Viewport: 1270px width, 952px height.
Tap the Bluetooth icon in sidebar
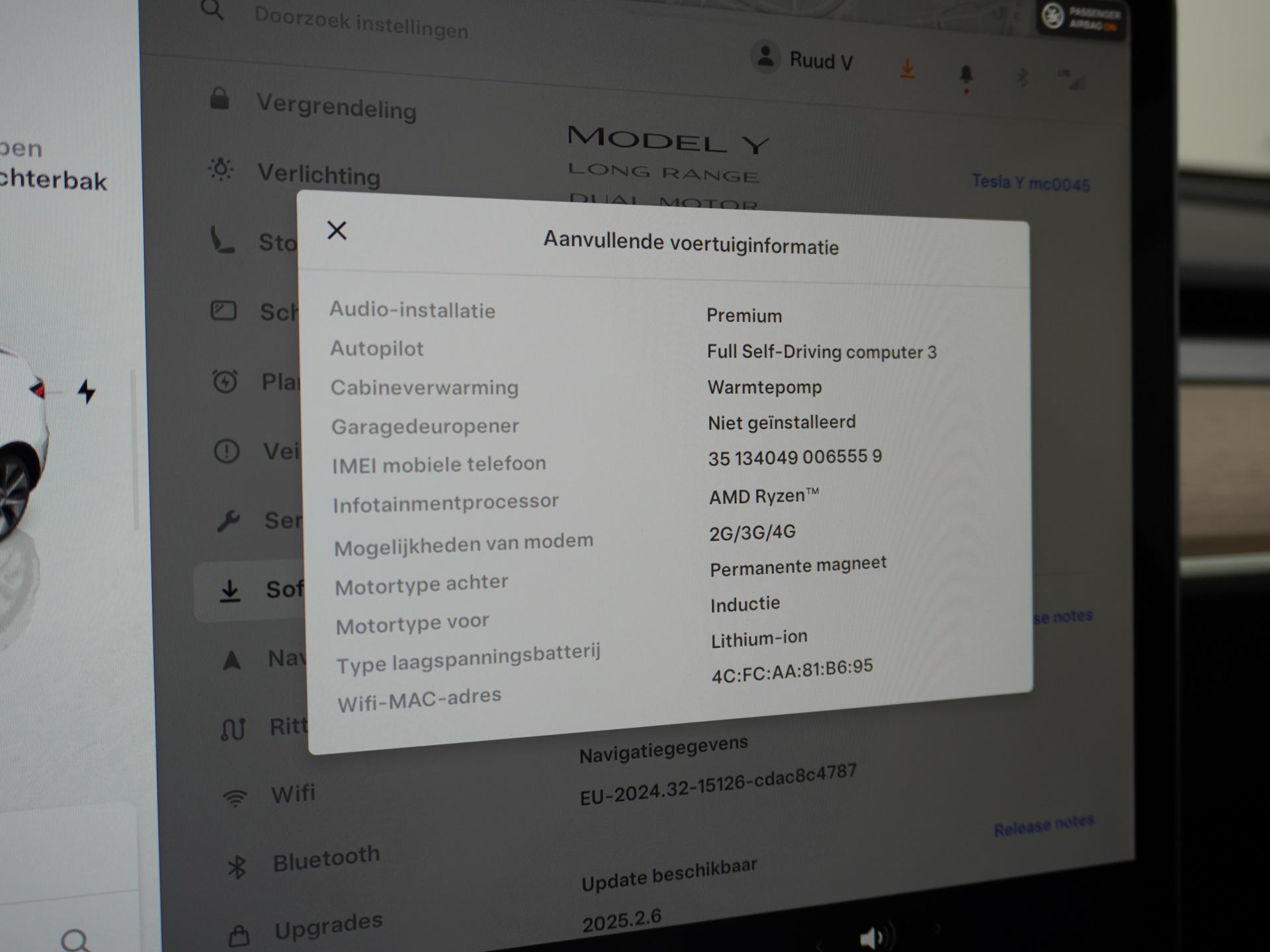(237, 867)
